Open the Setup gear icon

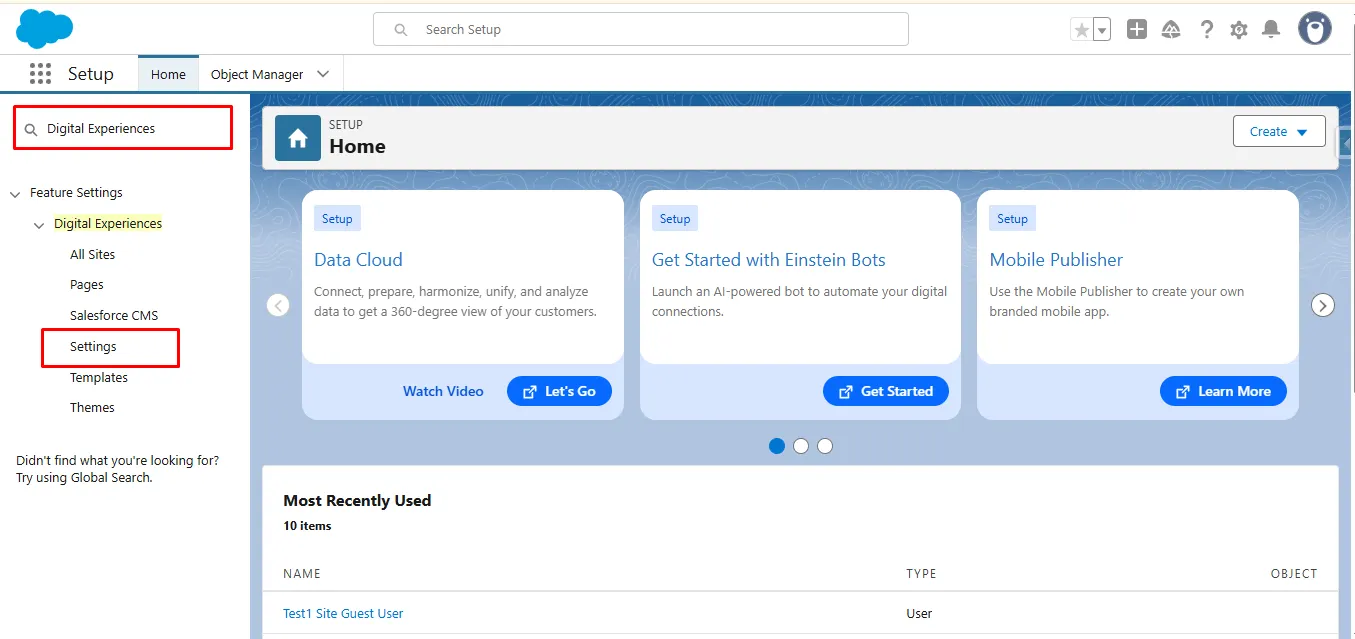tap(1239, 30)
